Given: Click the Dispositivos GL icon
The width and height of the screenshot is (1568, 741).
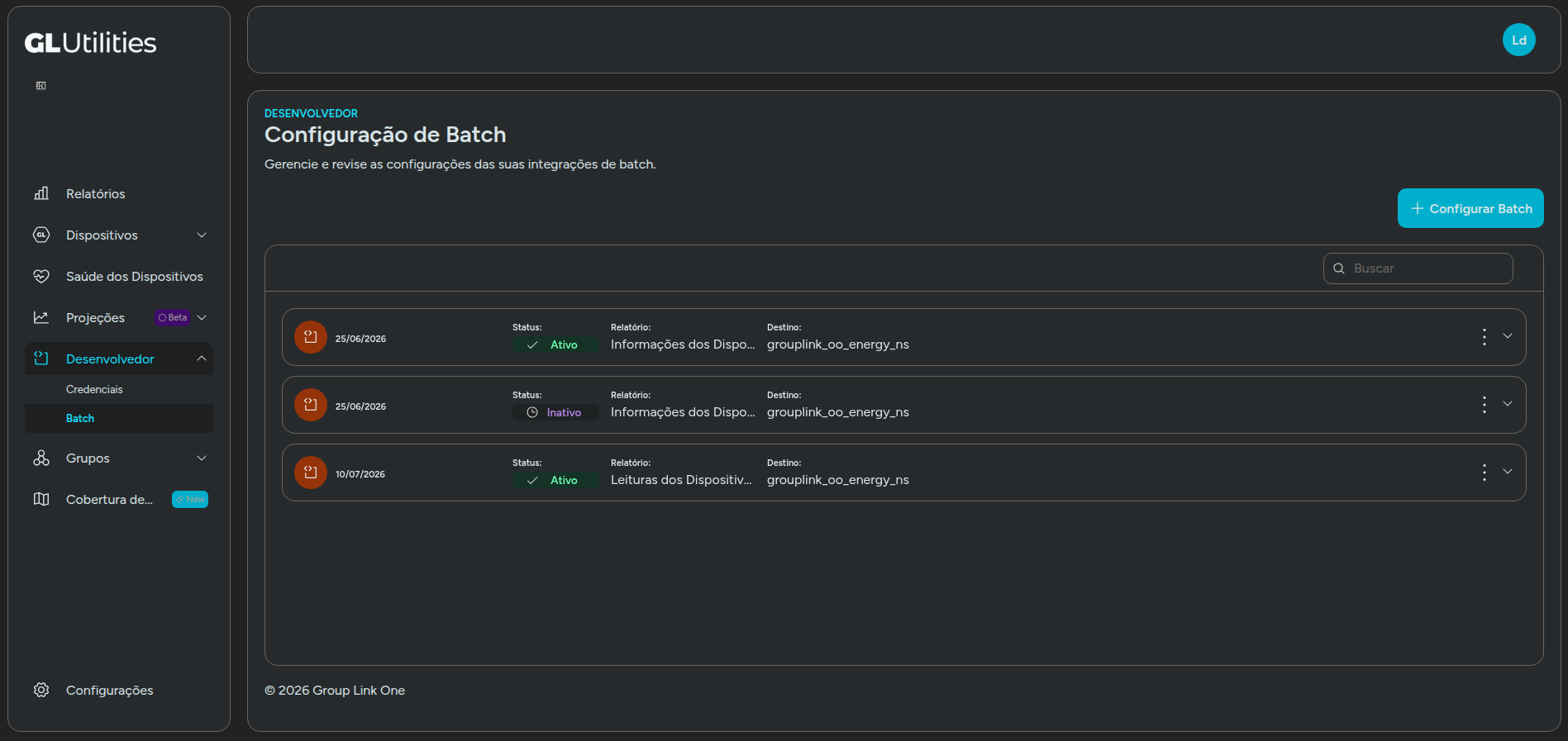Looking at the screenshot, I should (41, 235).
